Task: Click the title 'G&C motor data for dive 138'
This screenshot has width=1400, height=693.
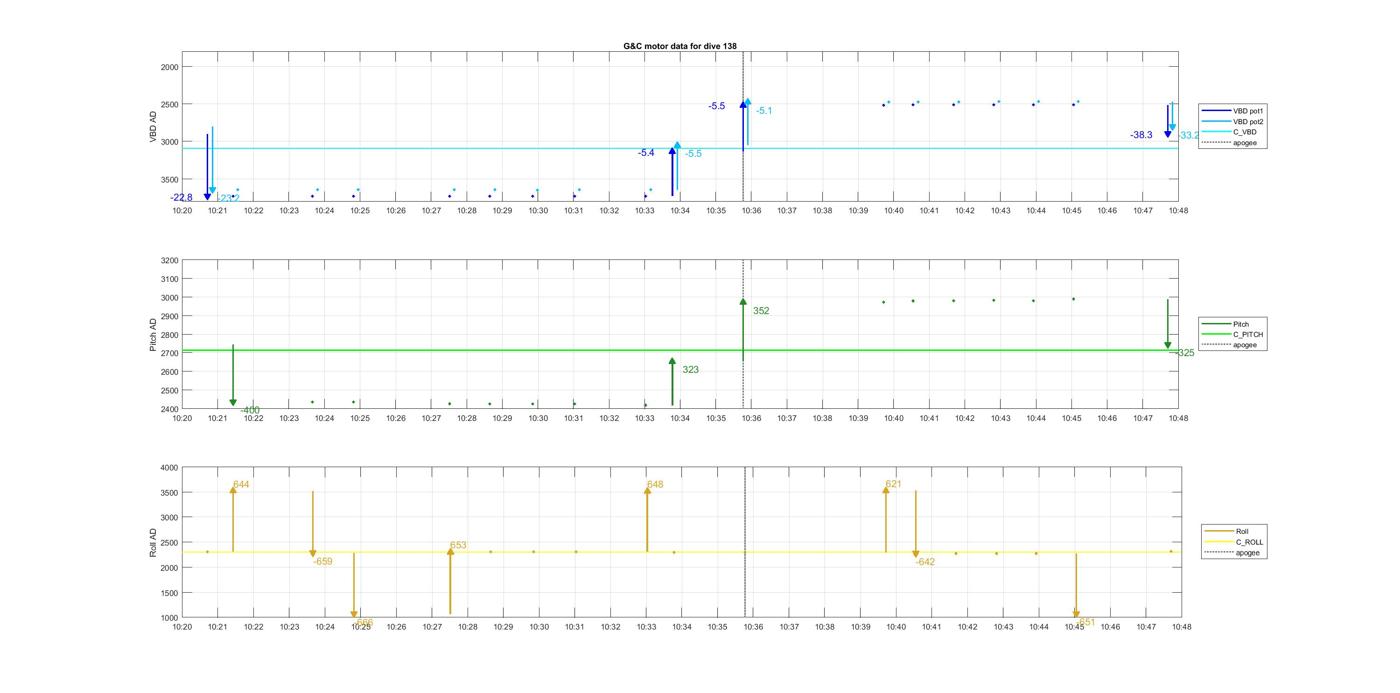Action: [680, 46]
